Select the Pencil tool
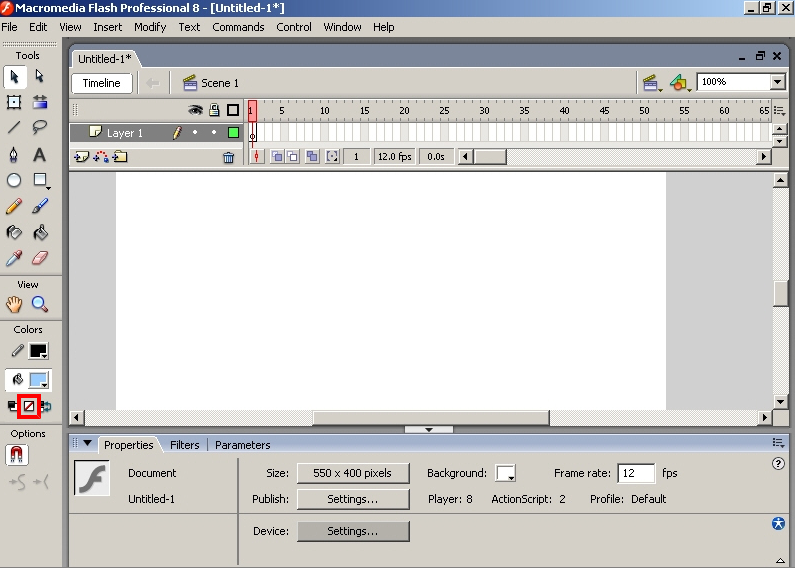The height and width of the screenshot is (569, 795). (x=14, y=206)
